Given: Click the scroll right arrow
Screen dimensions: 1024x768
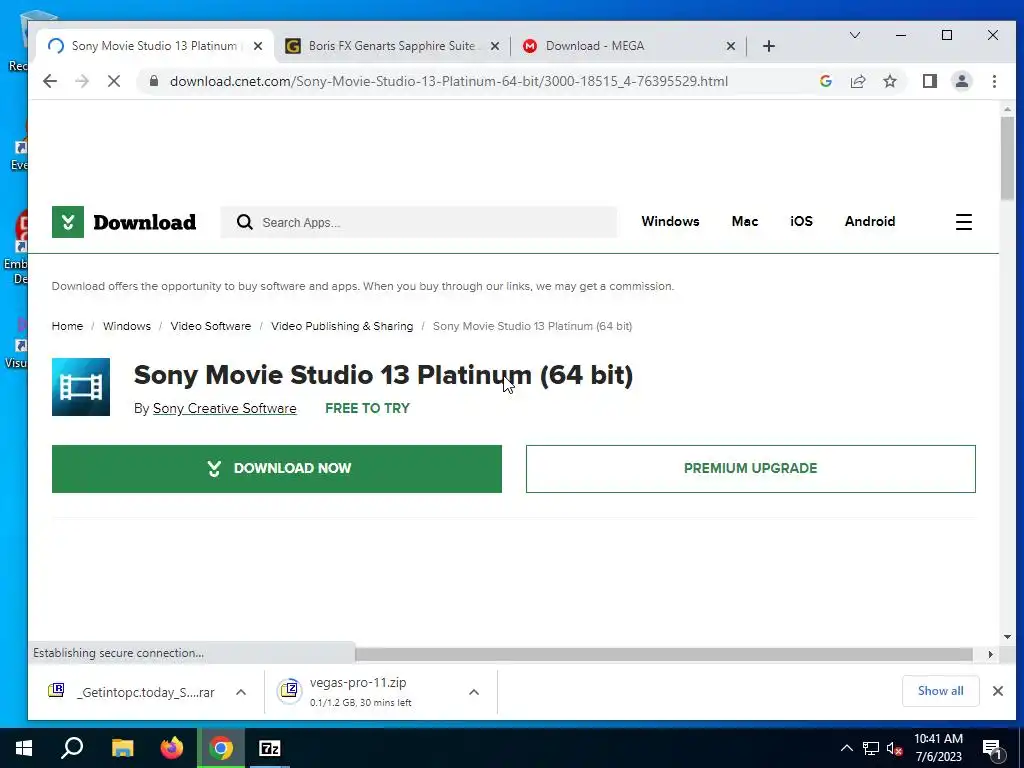Looking at the screenshot, I should coord(990,654).
